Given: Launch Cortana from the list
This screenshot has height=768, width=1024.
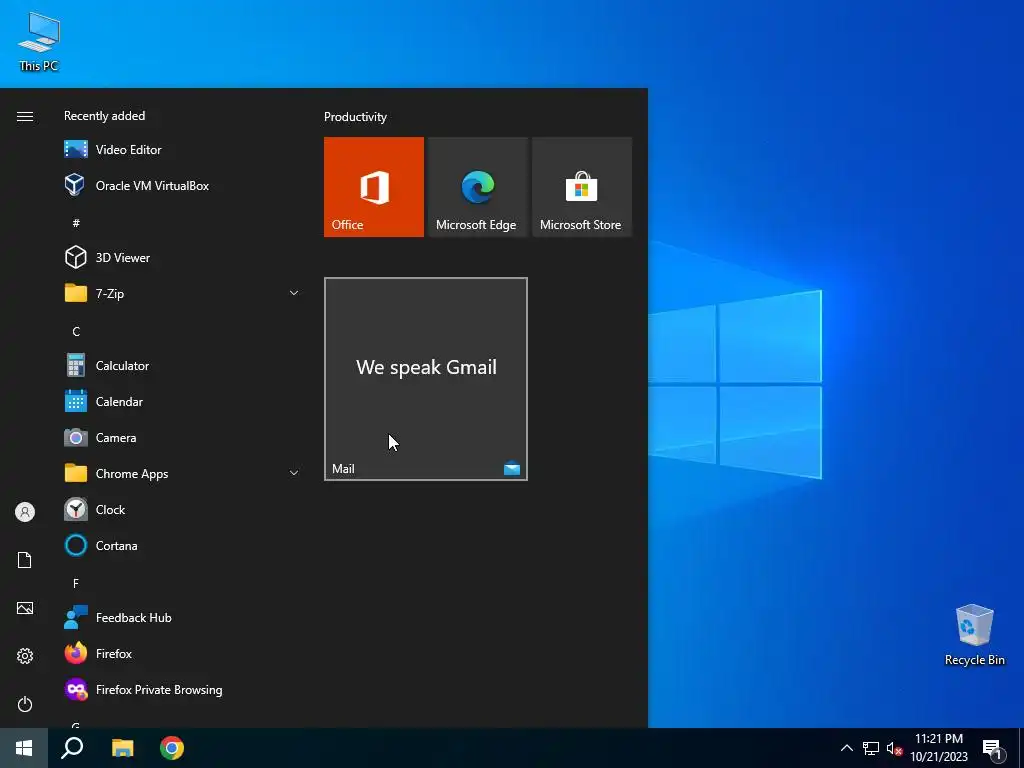Looking at the screenshot, I should (182, 545).
